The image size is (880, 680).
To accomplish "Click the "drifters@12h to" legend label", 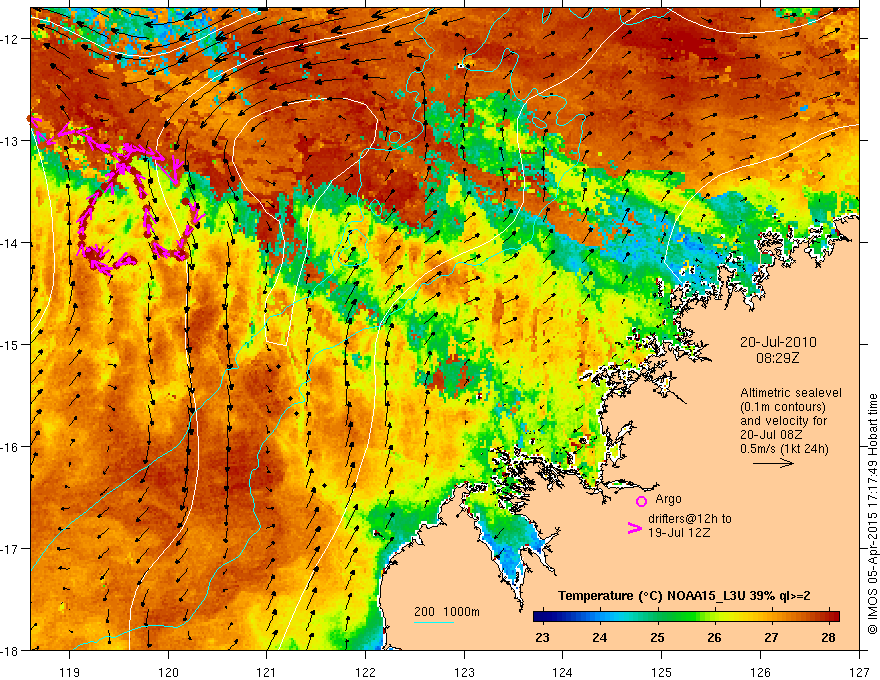I will click(690, 519).
